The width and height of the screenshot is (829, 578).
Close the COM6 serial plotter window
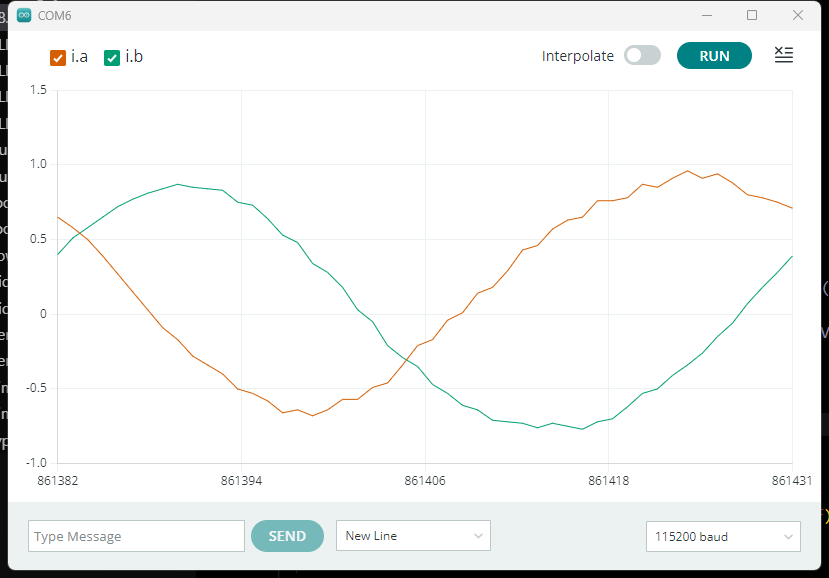[x=797, y=16]
